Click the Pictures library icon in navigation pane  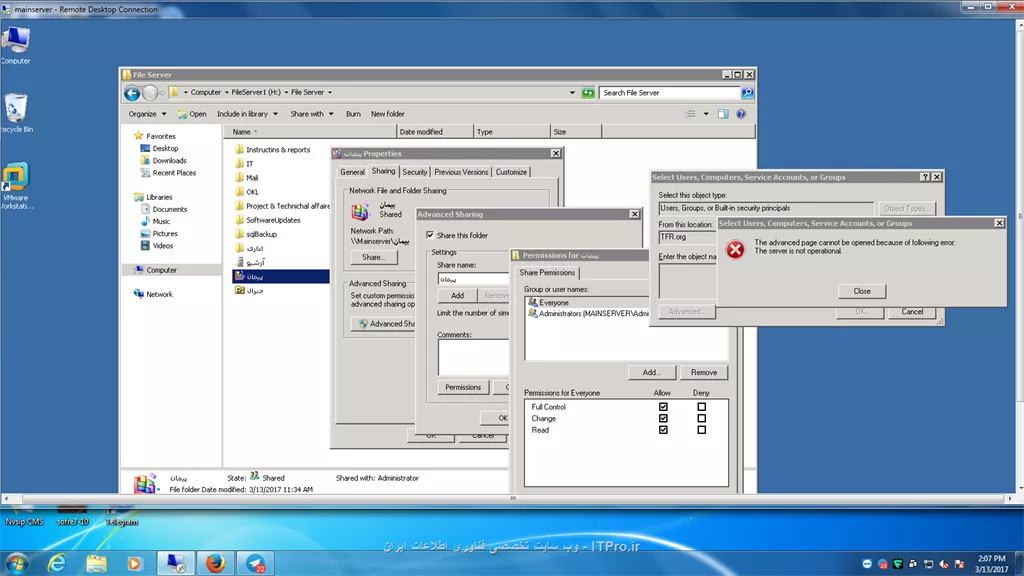pyautogui.click(x=145, y=233)
